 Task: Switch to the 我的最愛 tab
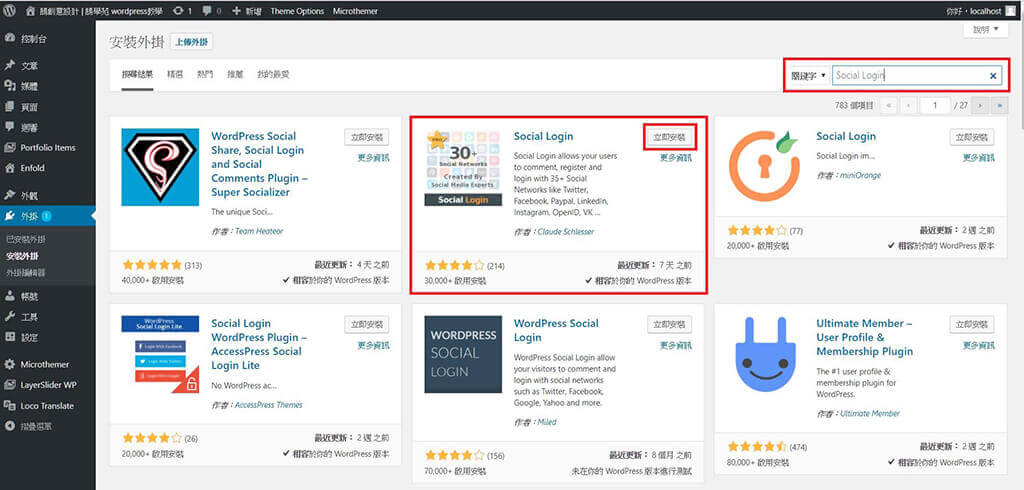tap(273, 74)
